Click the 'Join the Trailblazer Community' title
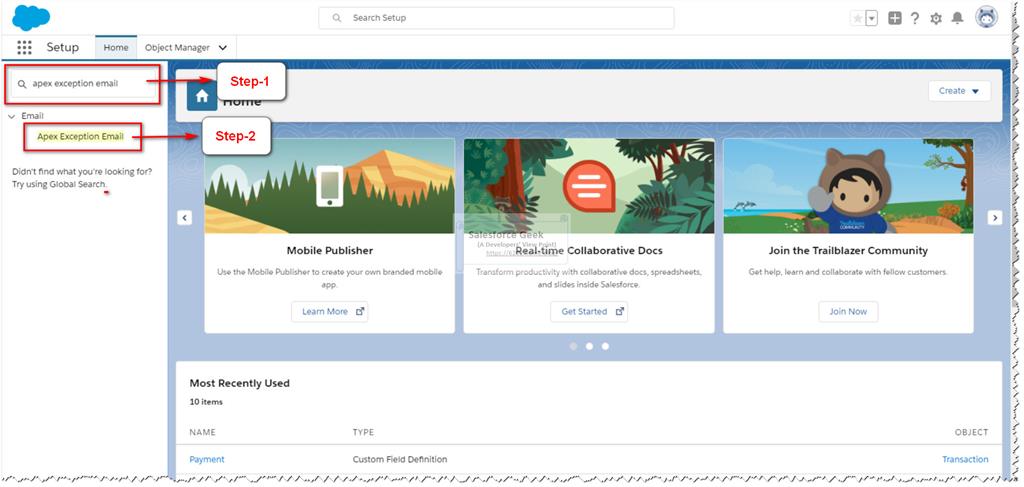This screenshot has height=487, width=1024. click(848, 251)
